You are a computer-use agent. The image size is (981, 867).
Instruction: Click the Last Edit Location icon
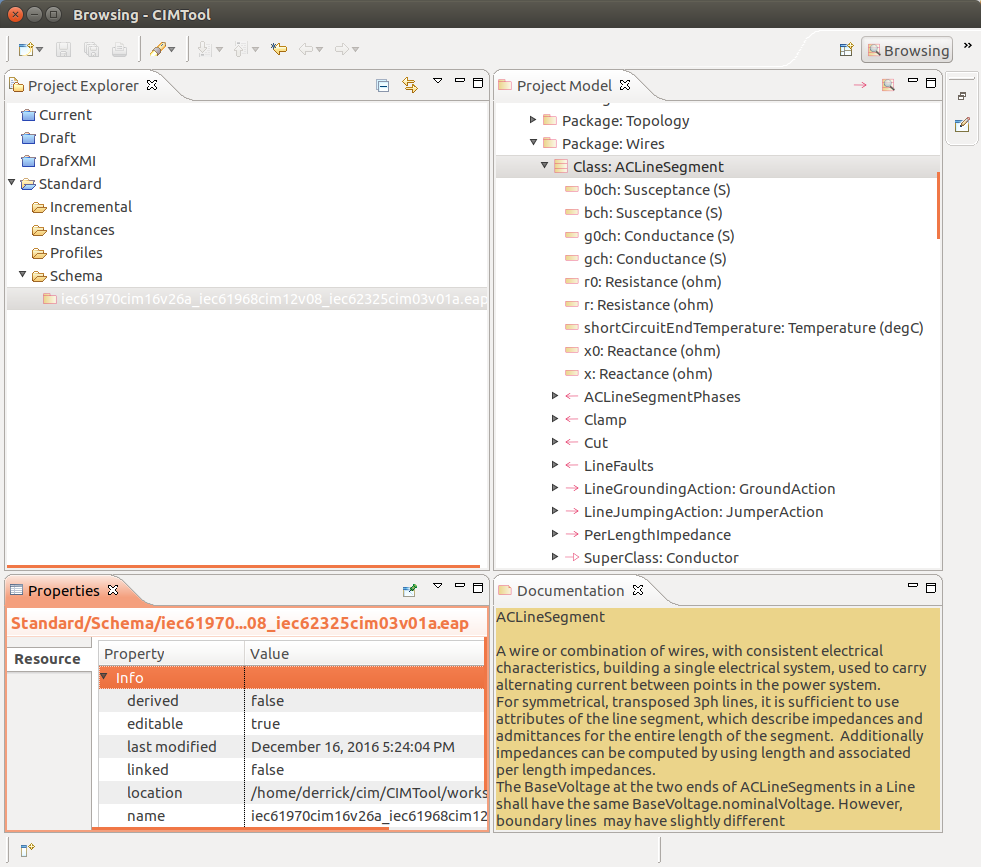point(279,49)
